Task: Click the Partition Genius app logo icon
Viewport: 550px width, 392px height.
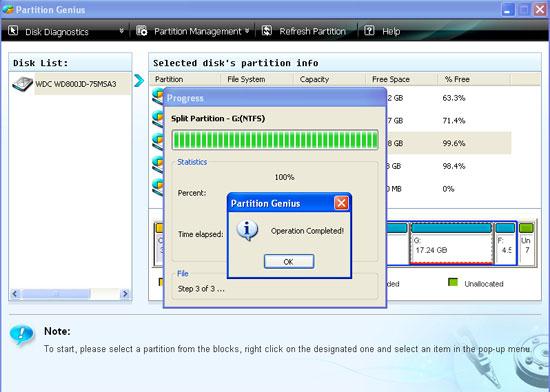Action: click(x=7, y=9)
